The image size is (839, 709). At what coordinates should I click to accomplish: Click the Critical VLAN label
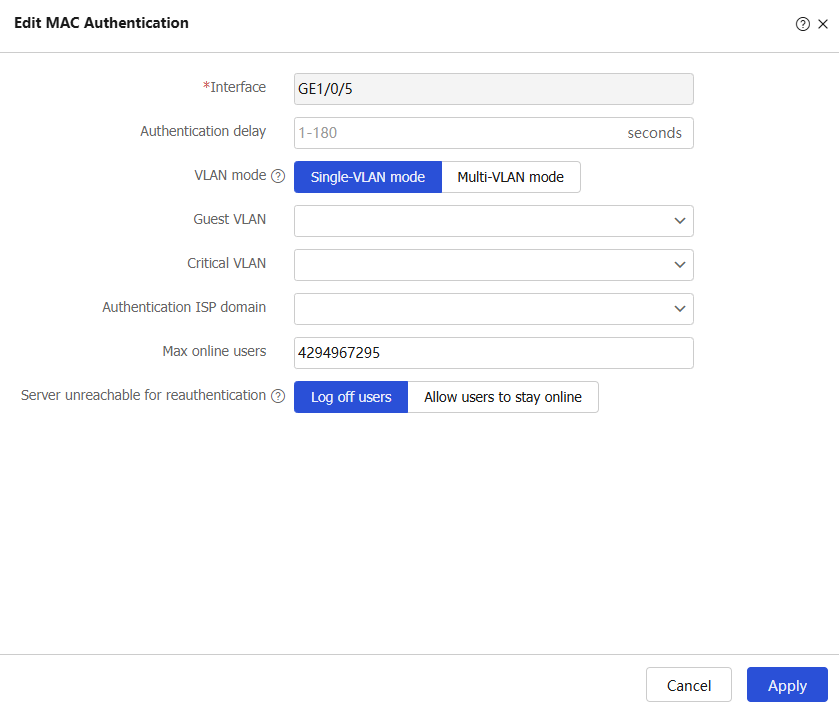226,263
